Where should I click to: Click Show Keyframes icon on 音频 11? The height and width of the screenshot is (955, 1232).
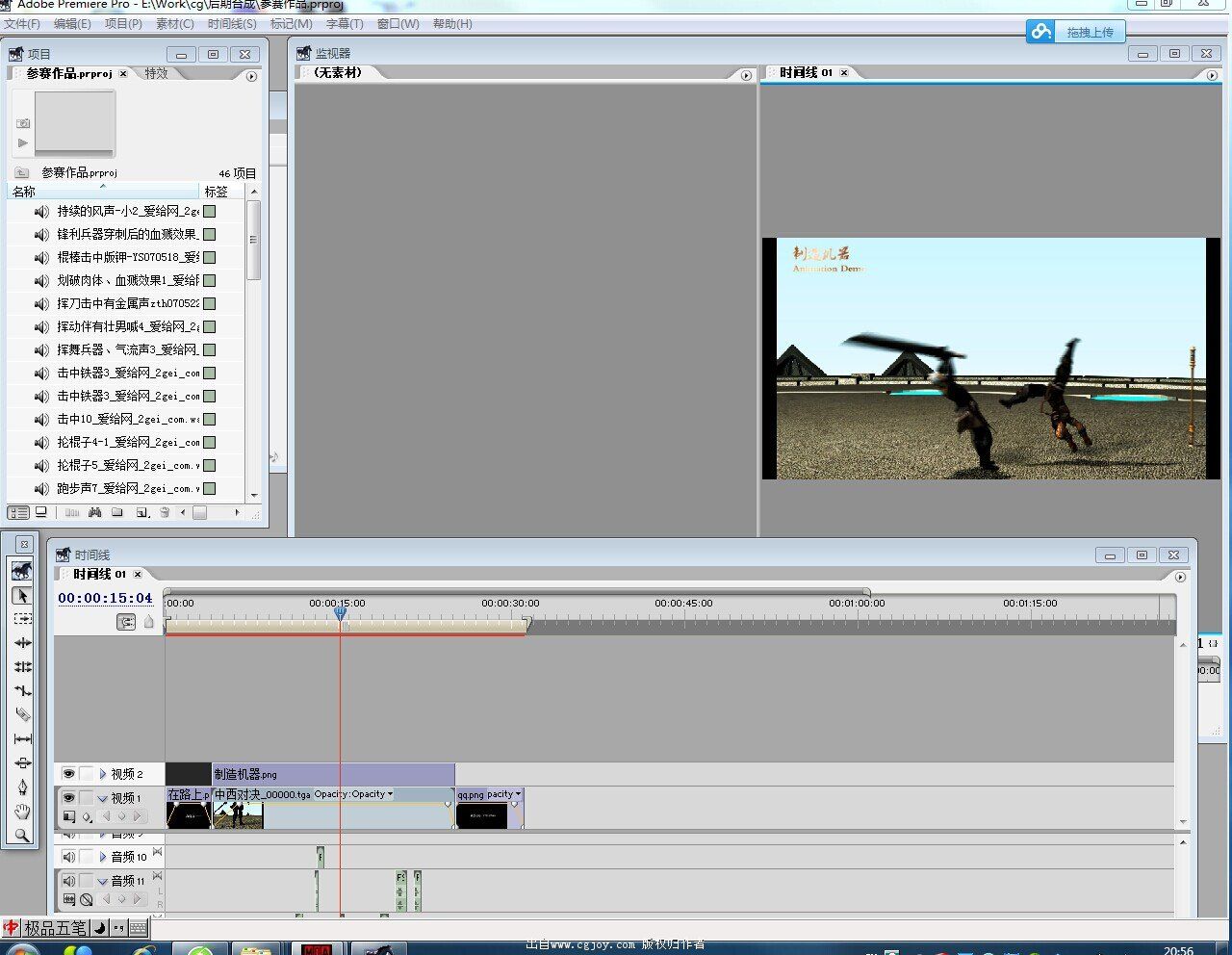point(87,899)
